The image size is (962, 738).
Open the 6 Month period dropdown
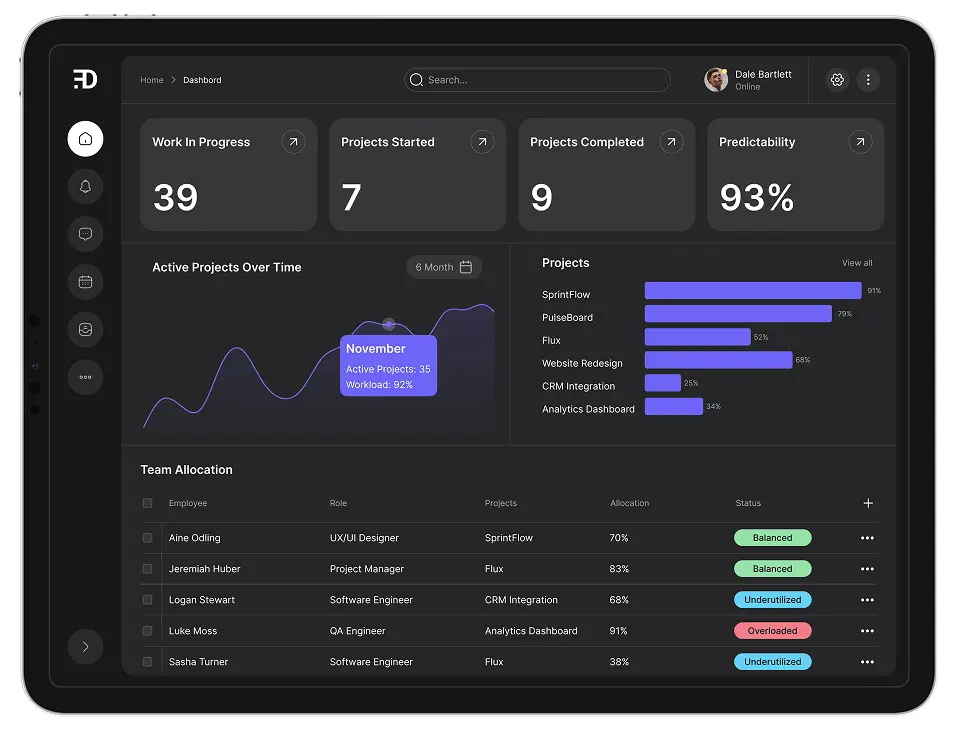pos(443,267)
